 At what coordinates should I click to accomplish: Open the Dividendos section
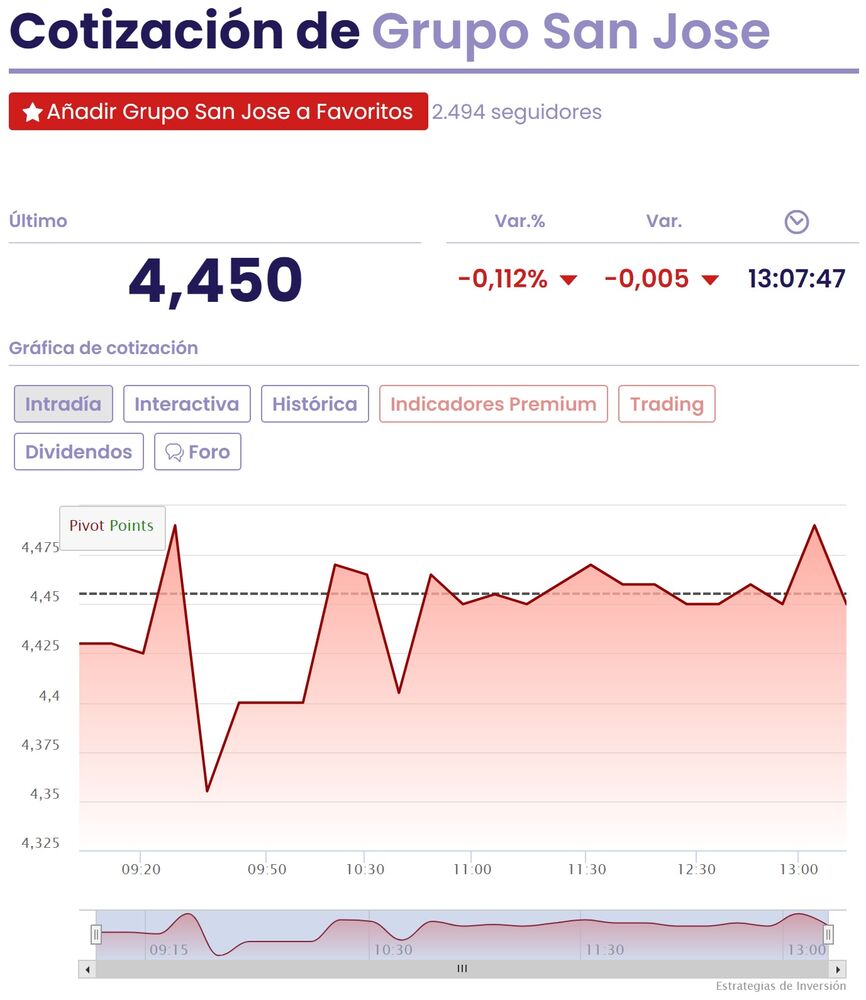(79, 452)
